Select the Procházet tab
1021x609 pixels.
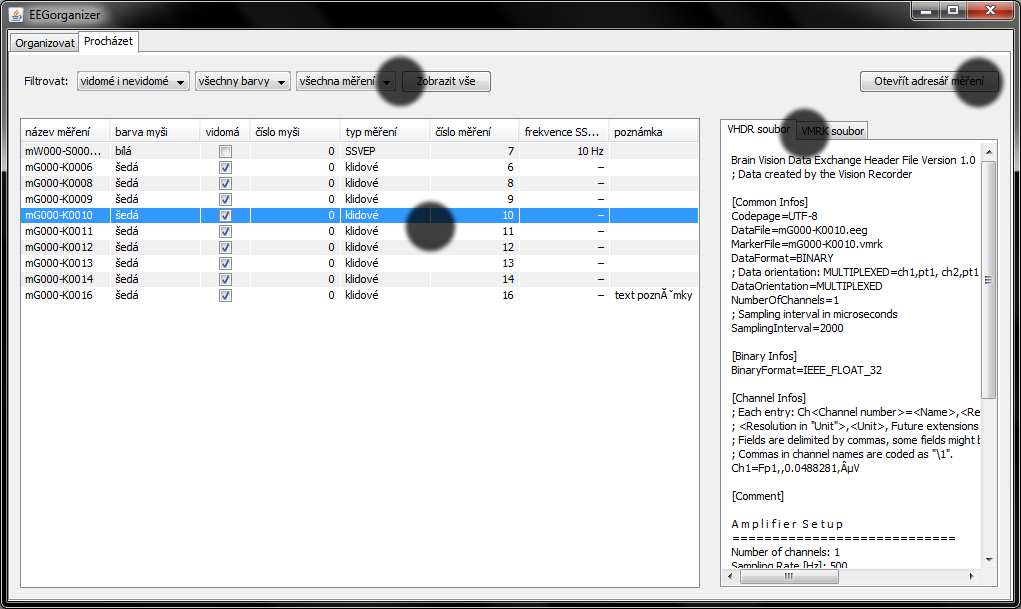(108, 41)
